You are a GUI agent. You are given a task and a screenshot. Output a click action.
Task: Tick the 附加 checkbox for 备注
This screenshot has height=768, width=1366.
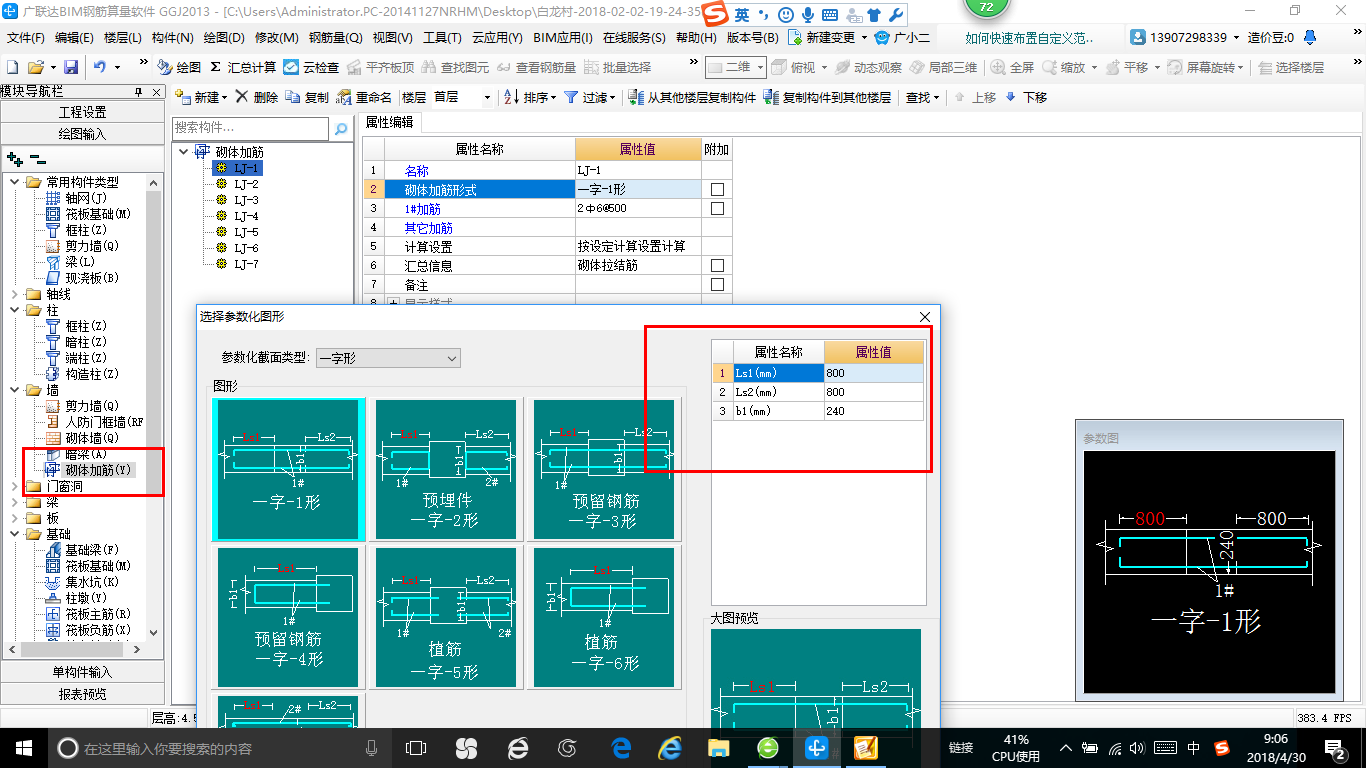point(717,284)
